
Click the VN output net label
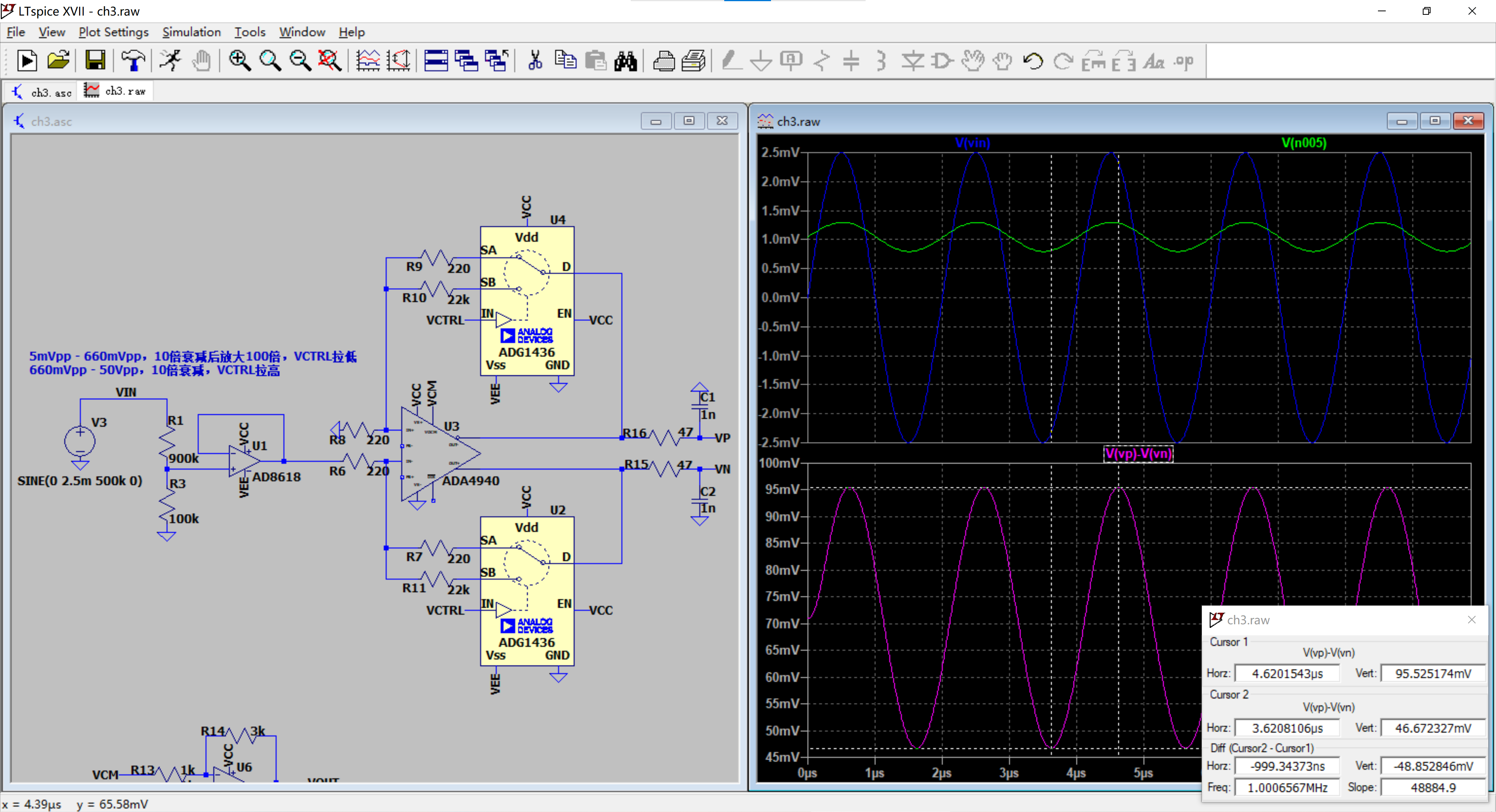pos(722,469)
